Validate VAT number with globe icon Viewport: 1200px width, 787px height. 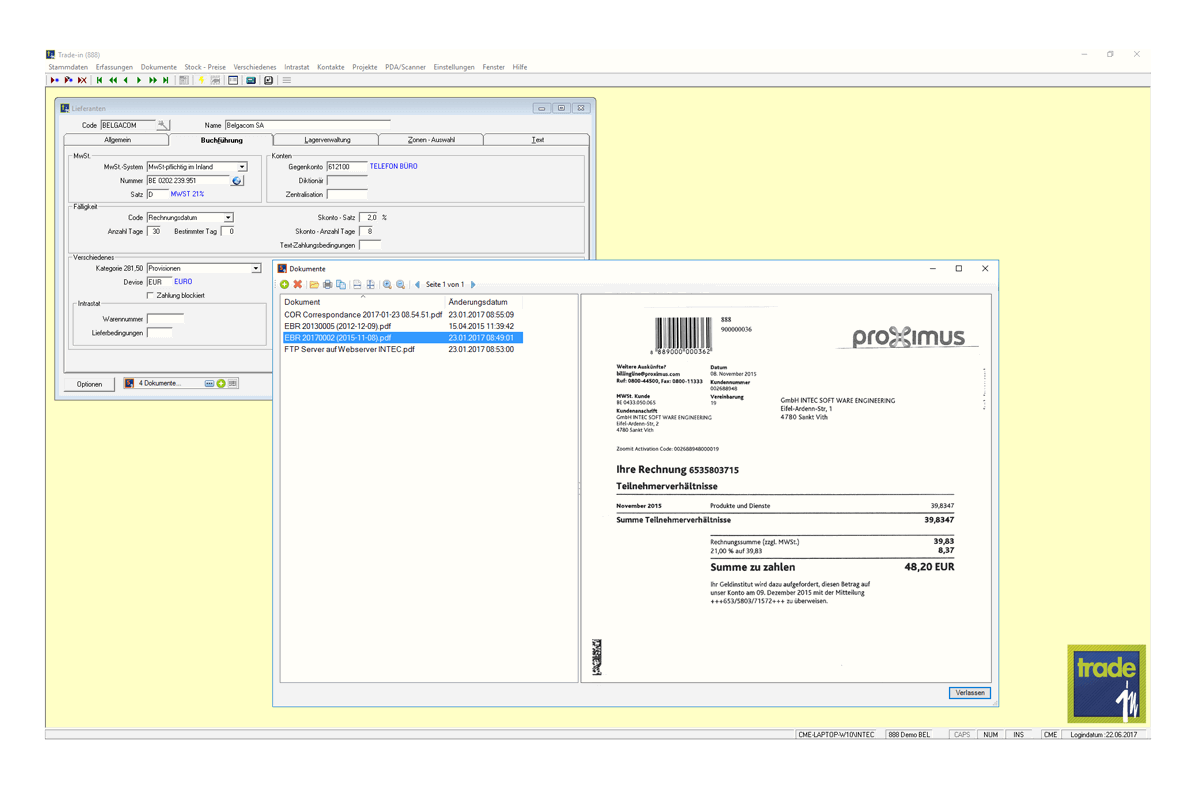(x=237, y=181)
